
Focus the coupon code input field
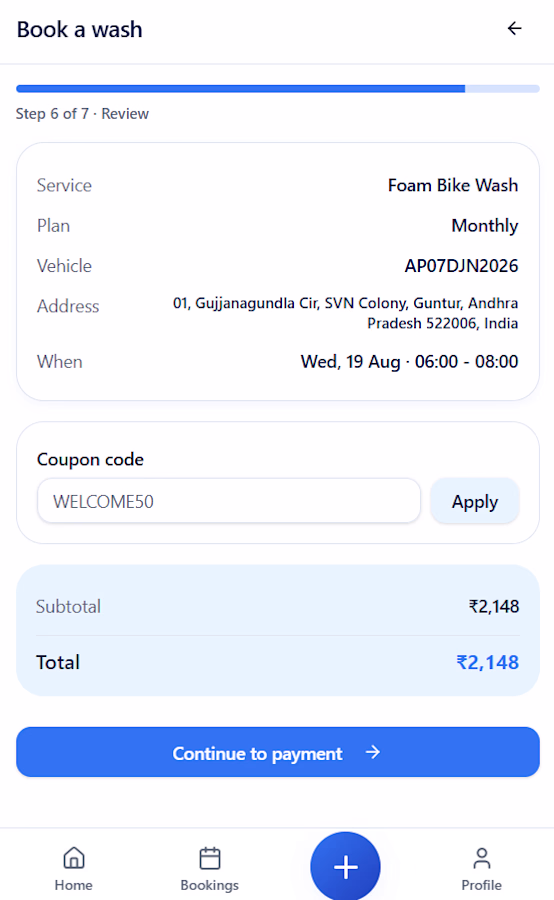228,501
